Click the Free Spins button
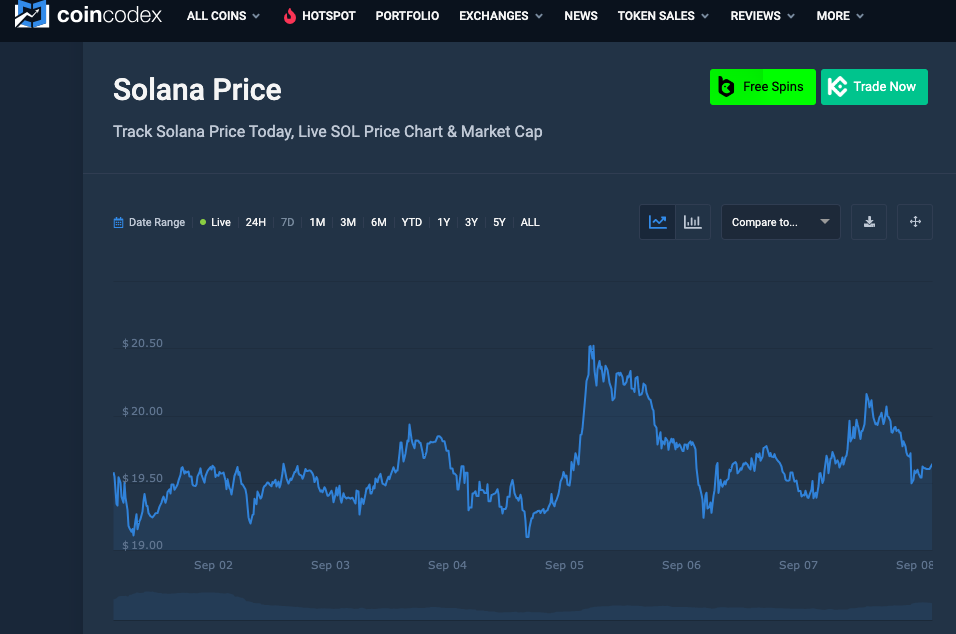Screen dimensions: 956x634 763,87
